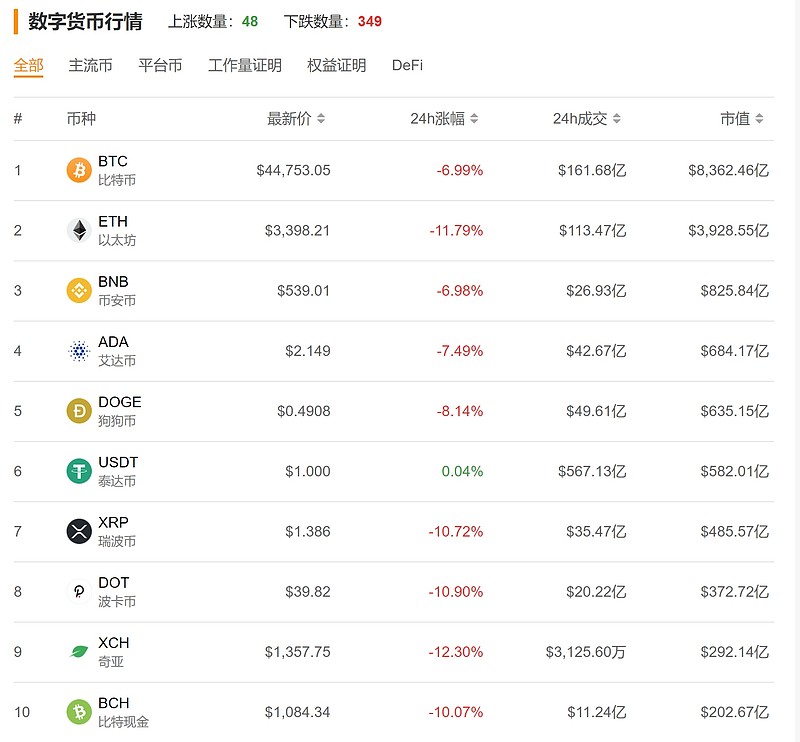The image size is (800, 742).
Task: Click the BCH price $1,084.34
Action: pyautogui.click(x=297, y=712)
